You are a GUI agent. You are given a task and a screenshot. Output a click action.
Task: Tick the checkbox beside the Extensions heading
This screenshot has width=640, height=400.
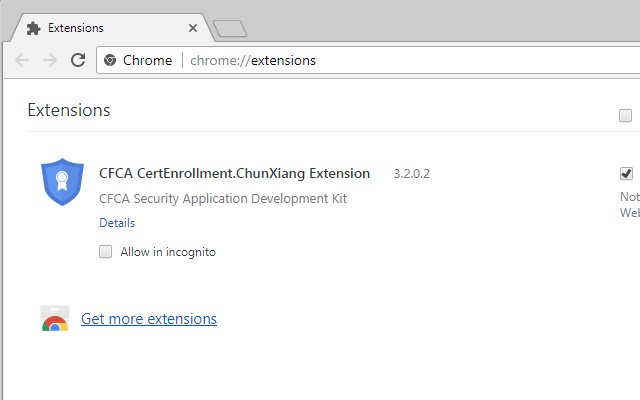625,116
